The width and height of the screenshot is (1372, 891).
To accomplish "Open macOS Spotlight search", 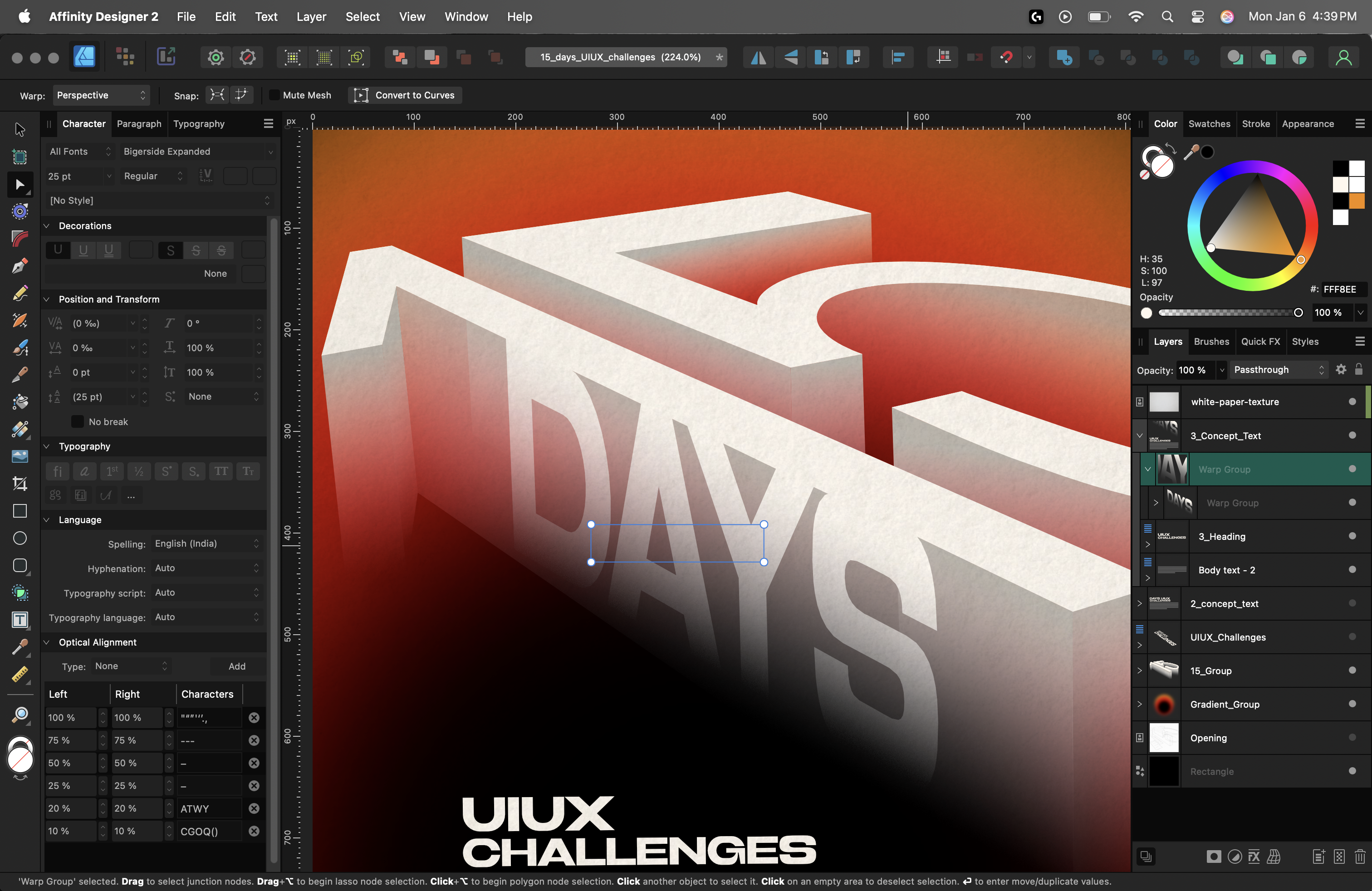I will [x=1167, y=17].
